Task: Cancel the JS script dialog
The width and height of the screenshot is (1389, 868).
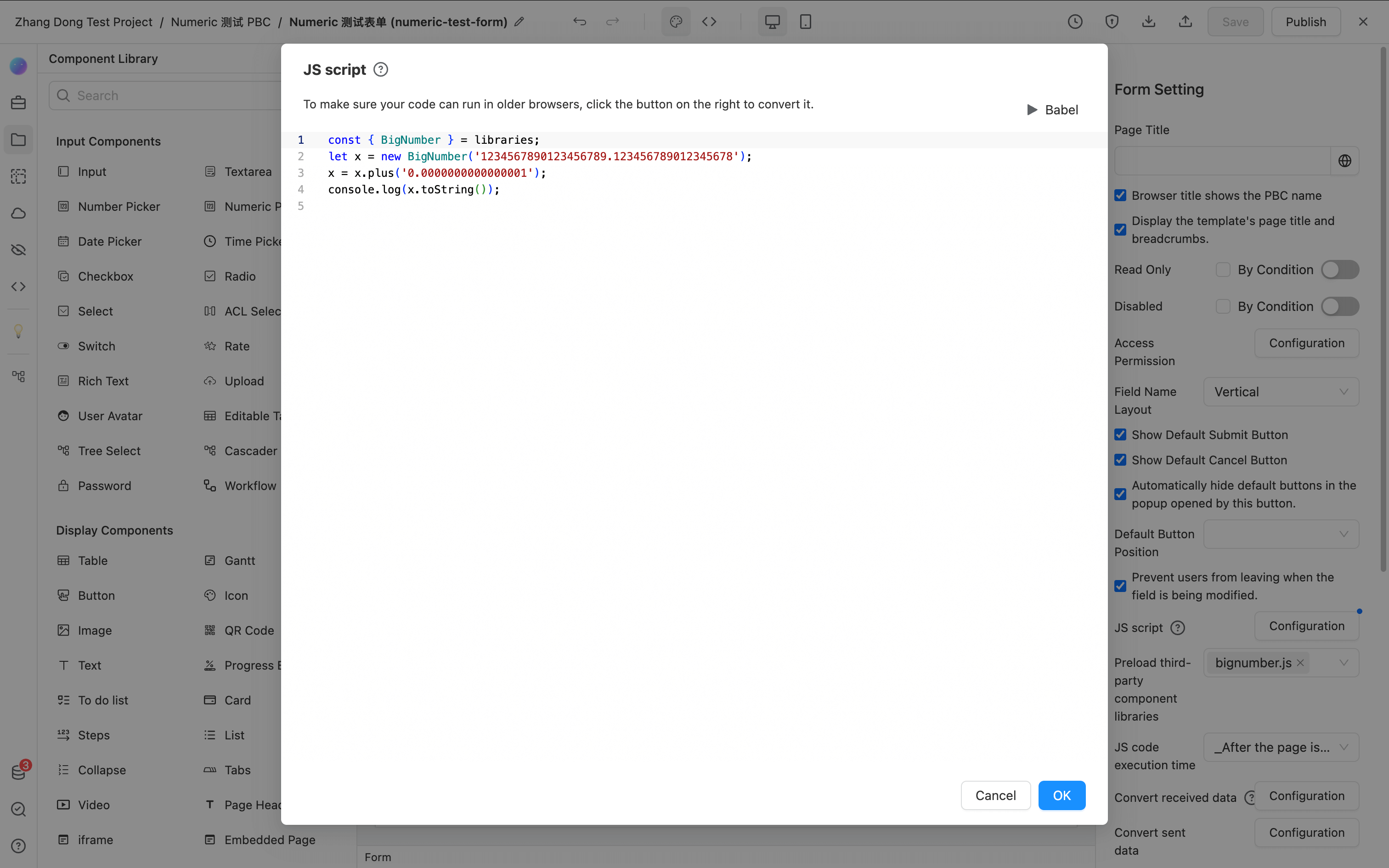Action: tap(996, 795)
